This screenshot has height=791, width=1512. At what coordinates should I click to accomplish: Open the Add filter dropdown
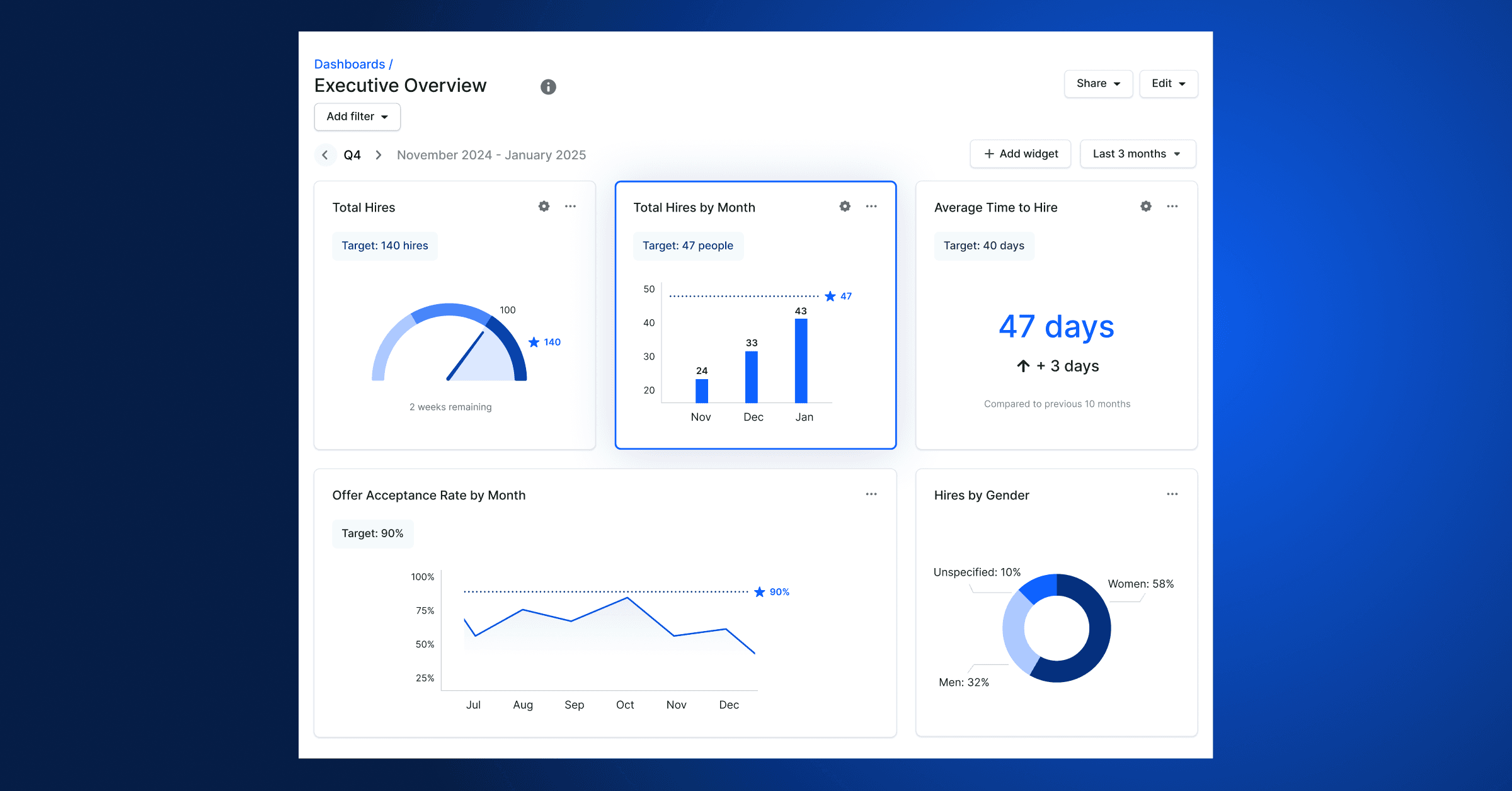tap(357, 117)
